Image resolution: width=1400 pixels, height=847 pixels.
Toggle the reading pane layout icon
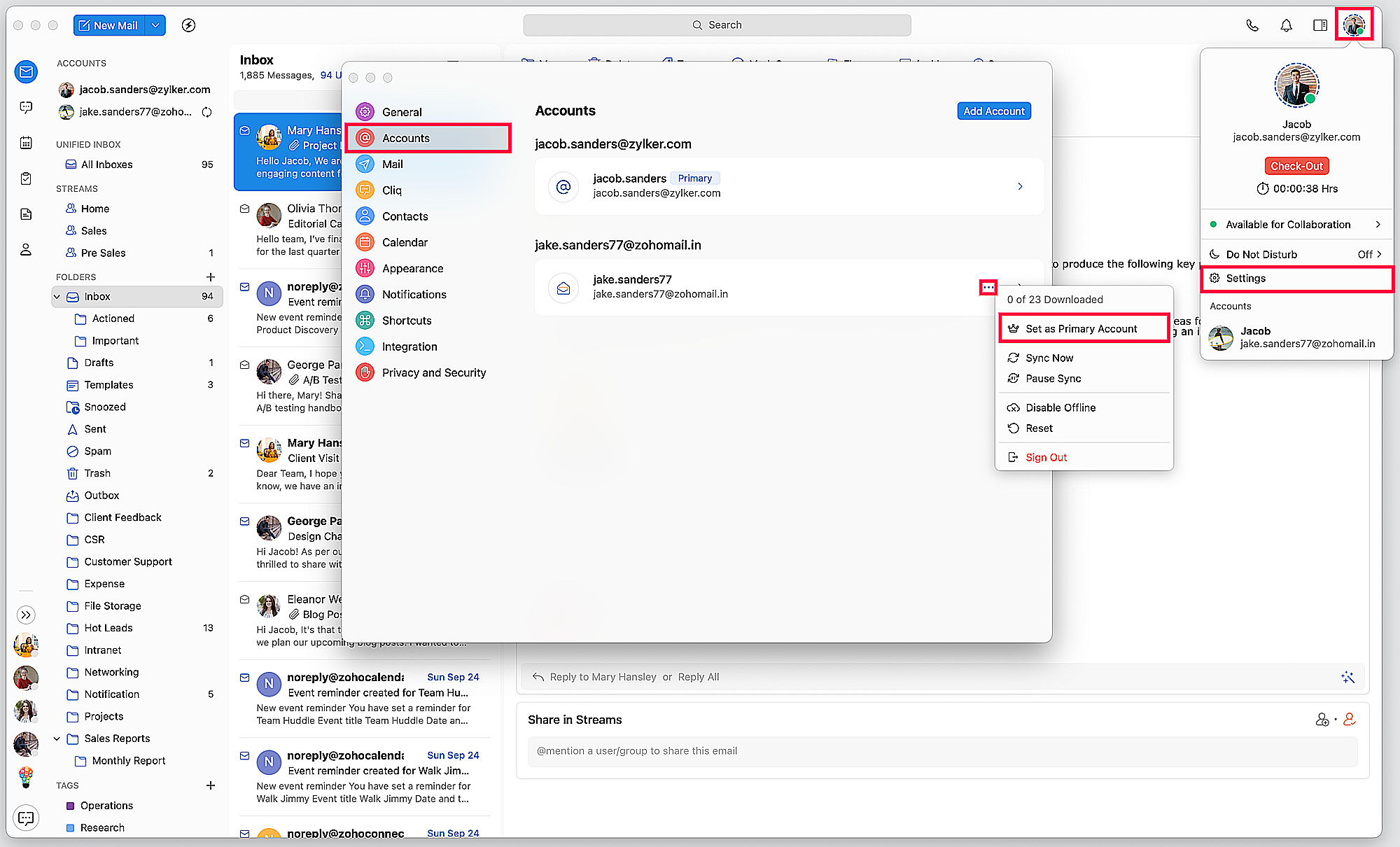(1320, 25)
